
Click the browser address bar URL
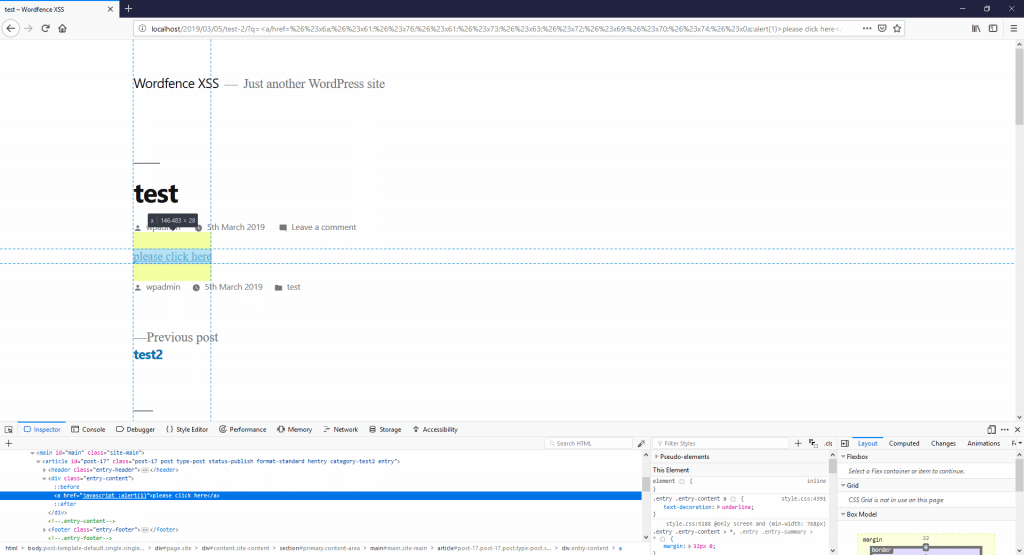coord(496,29)
